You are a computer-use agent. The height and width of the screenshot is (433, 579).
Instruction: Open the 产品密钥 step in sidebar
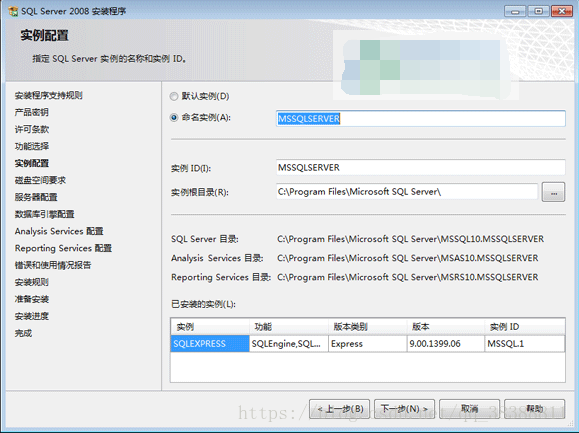click(x=32, y=112)
